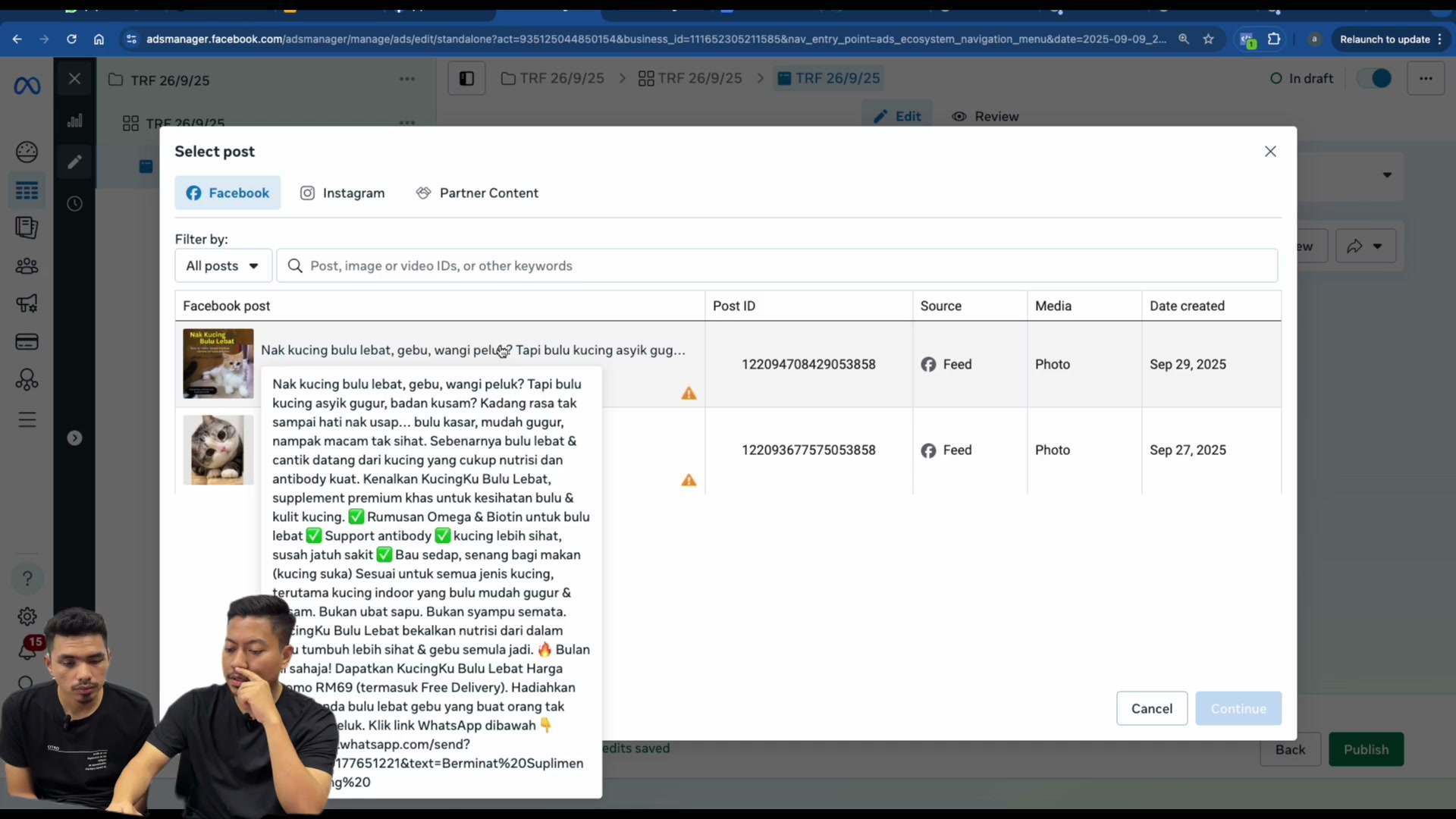Click the Relaunch to update button
1456x819 pixels.
[x=1390, y=39]
